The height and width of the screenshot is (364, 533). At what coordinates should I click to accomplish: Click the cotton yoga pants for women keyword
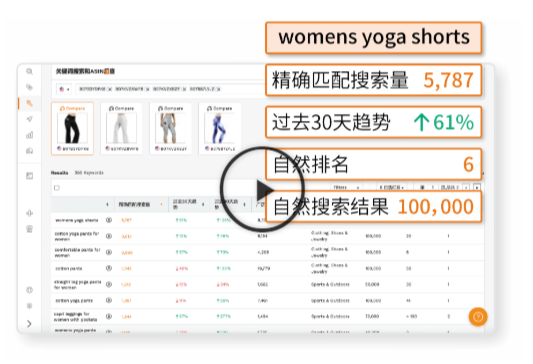(x=77, y=236)
